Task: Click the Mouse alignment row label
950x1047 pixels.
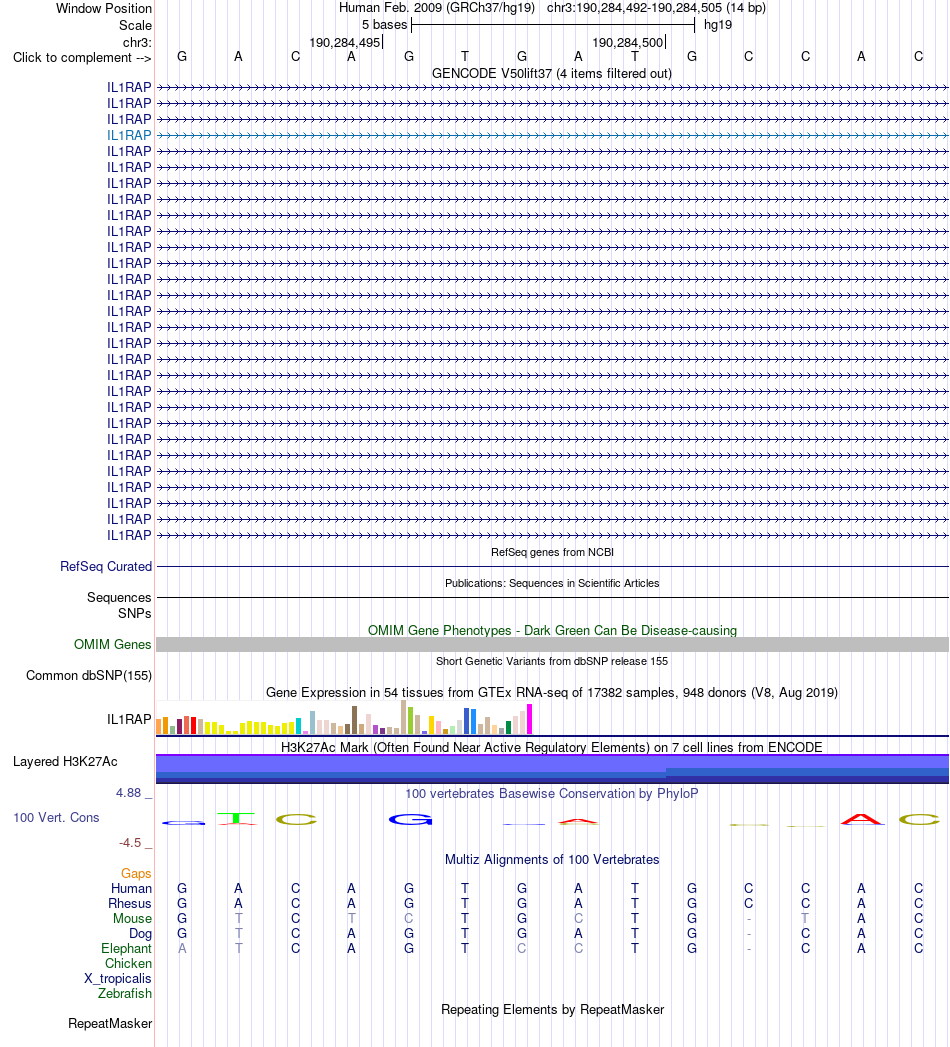Action: click(132, 918)
